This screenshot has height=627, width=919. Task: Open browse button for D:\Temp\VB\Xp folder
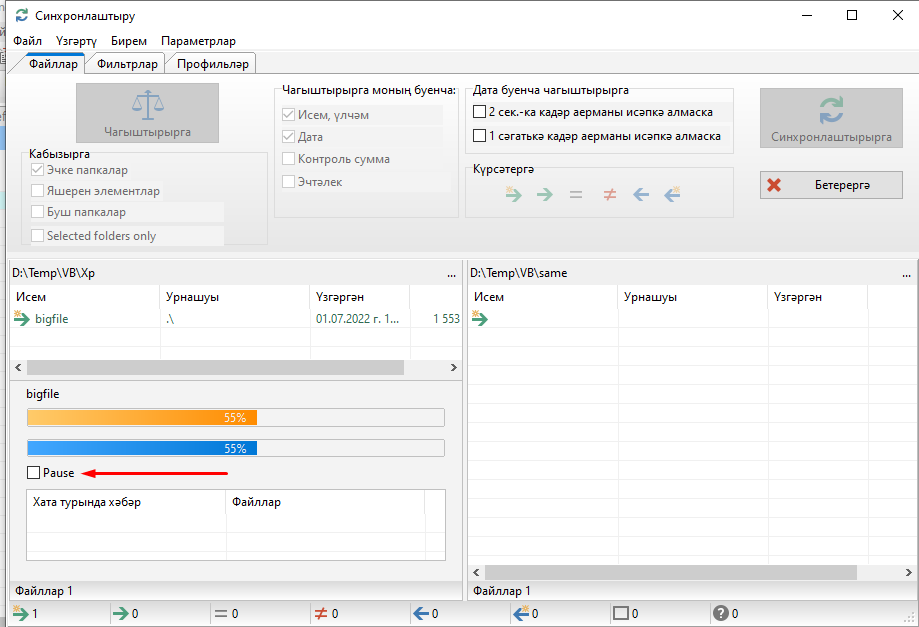451,273
